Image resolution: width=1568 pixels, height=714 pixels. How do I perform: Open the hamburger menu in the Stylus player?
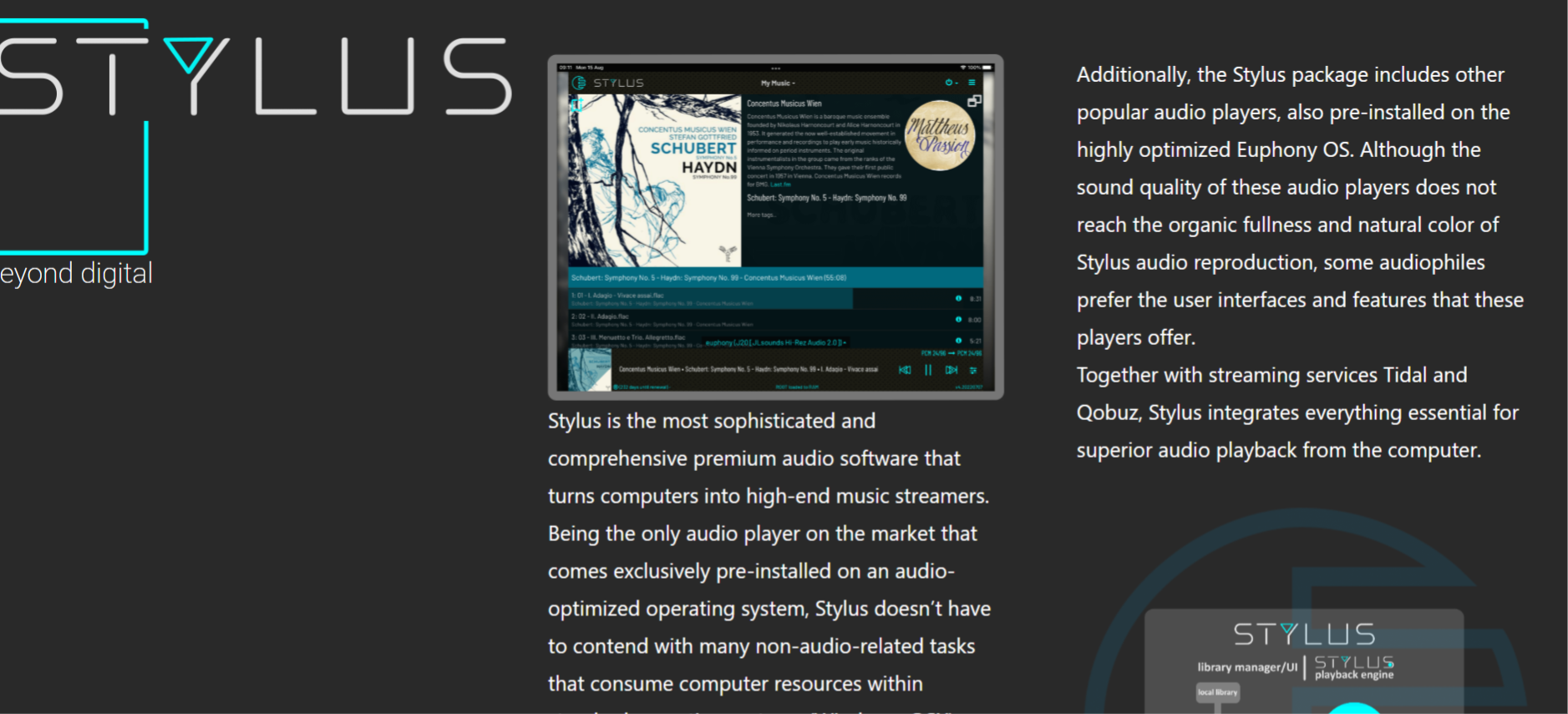(x=972, y=83)
